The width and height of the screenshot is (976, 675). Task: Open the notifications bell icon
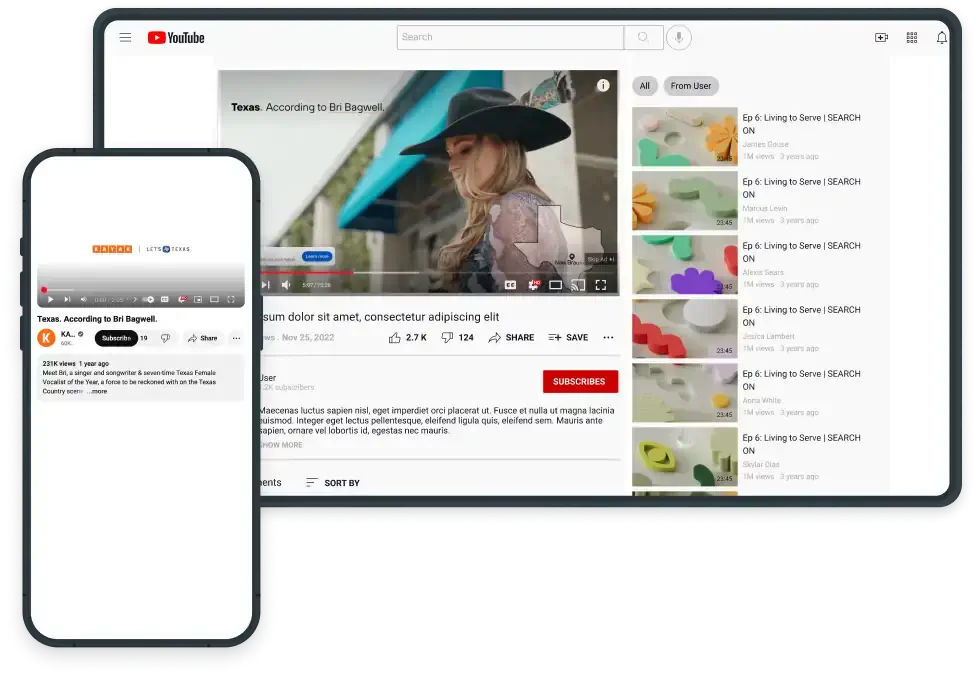(x=942, y=38)
